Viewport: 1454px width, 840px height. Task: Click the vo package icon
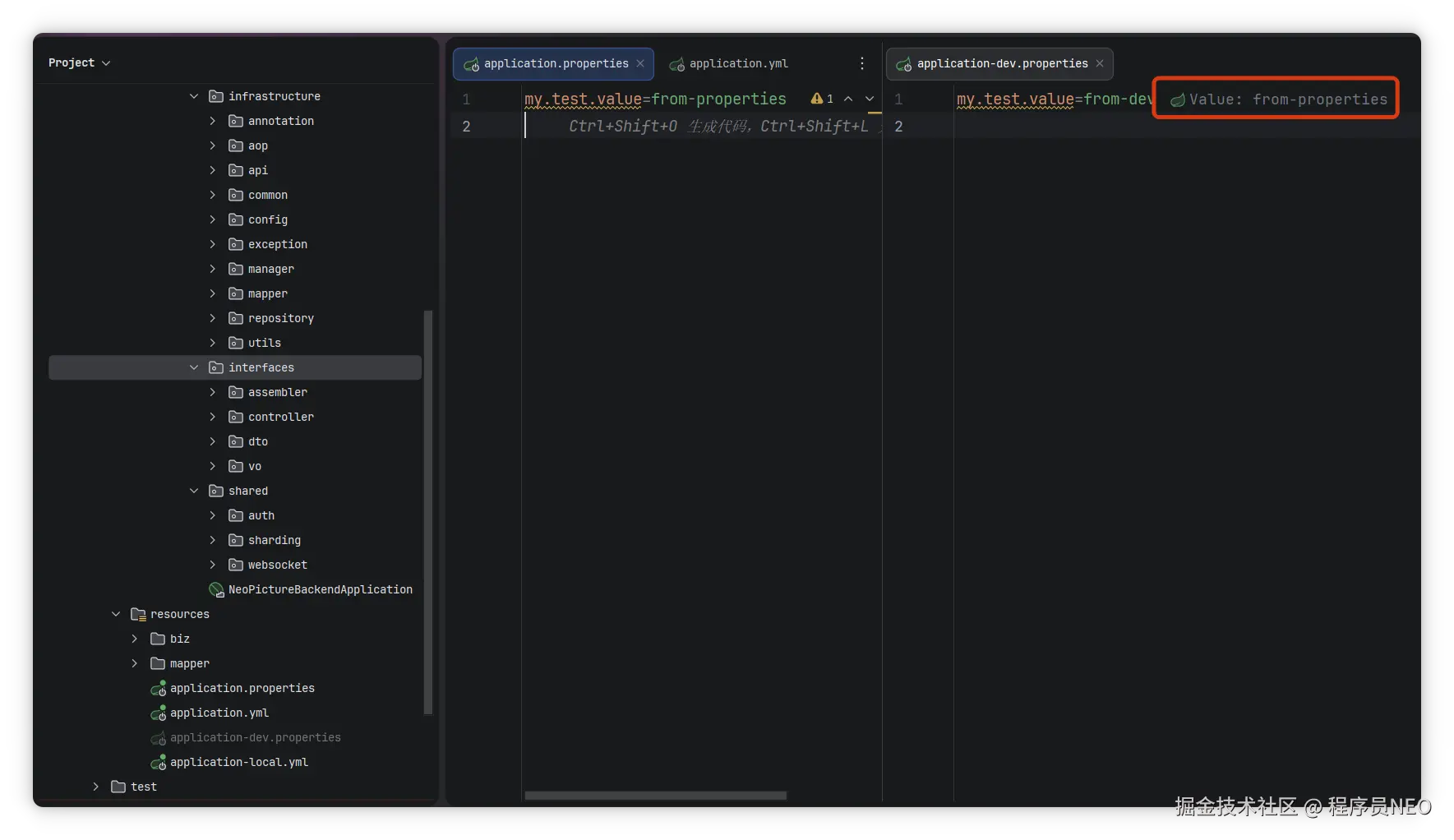pos(236,466)
